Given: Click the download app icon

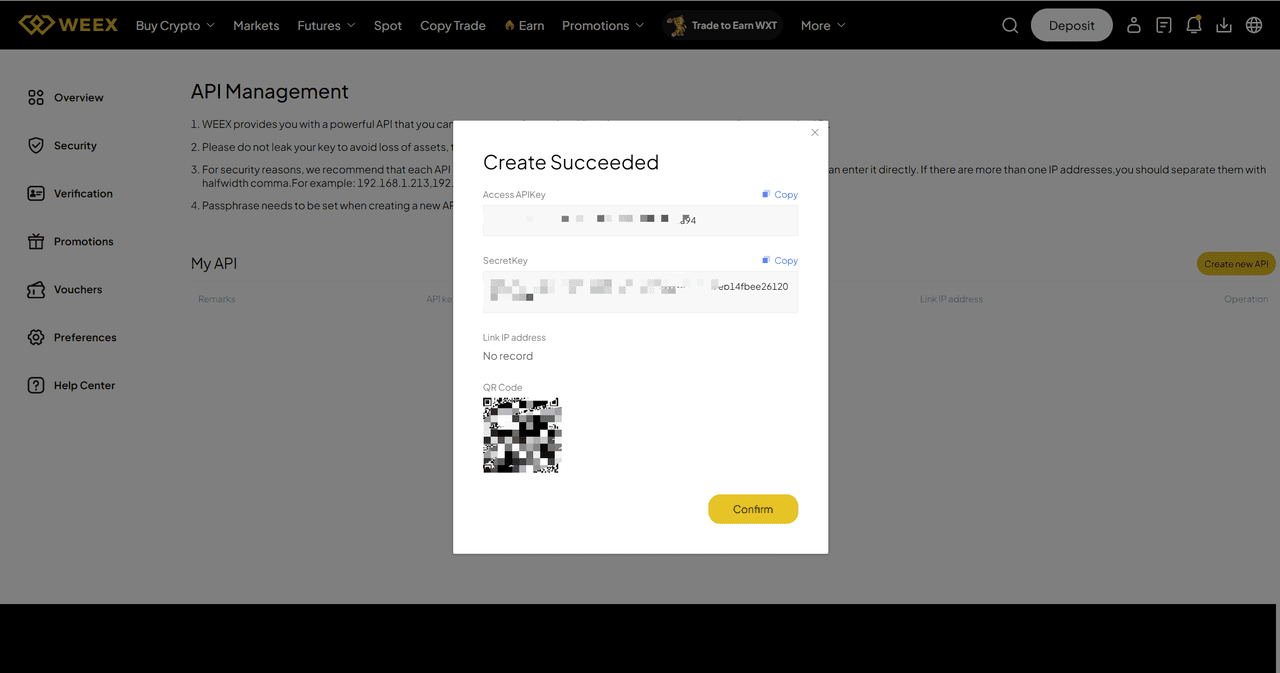Looking at the screenshot, I should pyautogui.click(x=1223, y=25).
